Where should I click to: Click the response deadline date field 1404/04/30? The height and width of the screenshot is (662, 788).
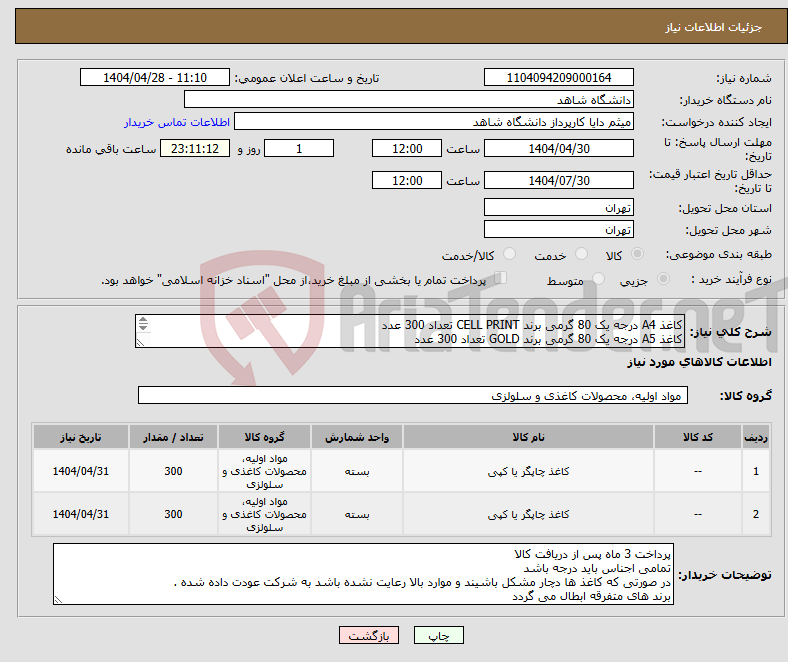[559, 148]
